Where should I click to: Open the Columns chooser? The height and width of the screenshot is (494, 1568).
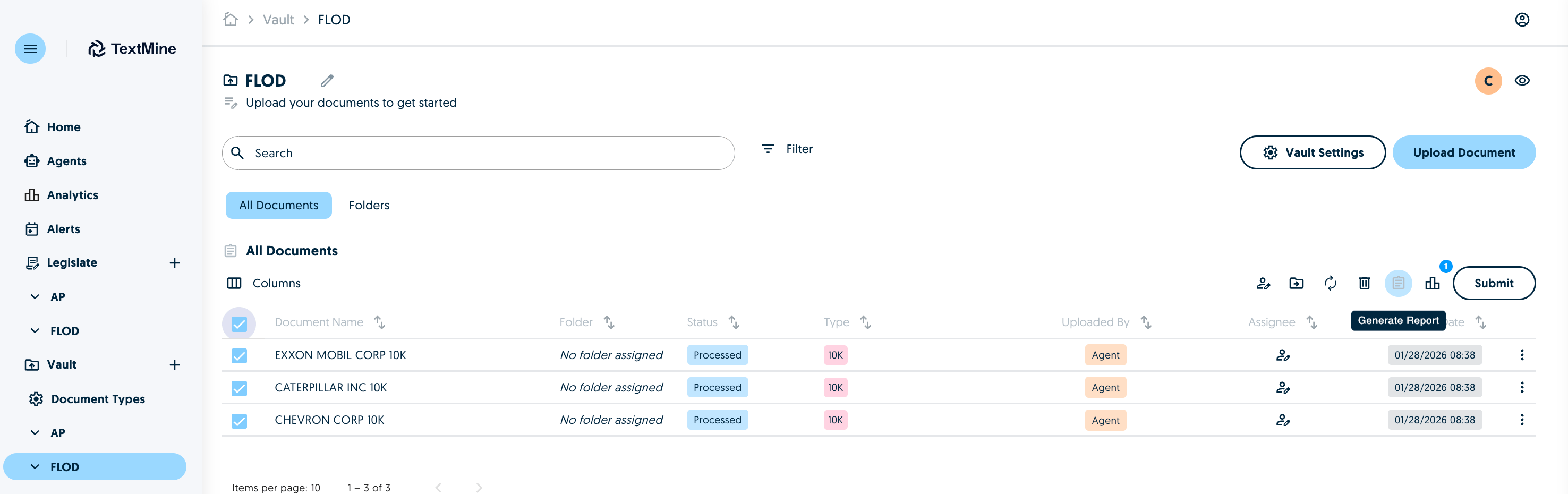tap(263, 284)
